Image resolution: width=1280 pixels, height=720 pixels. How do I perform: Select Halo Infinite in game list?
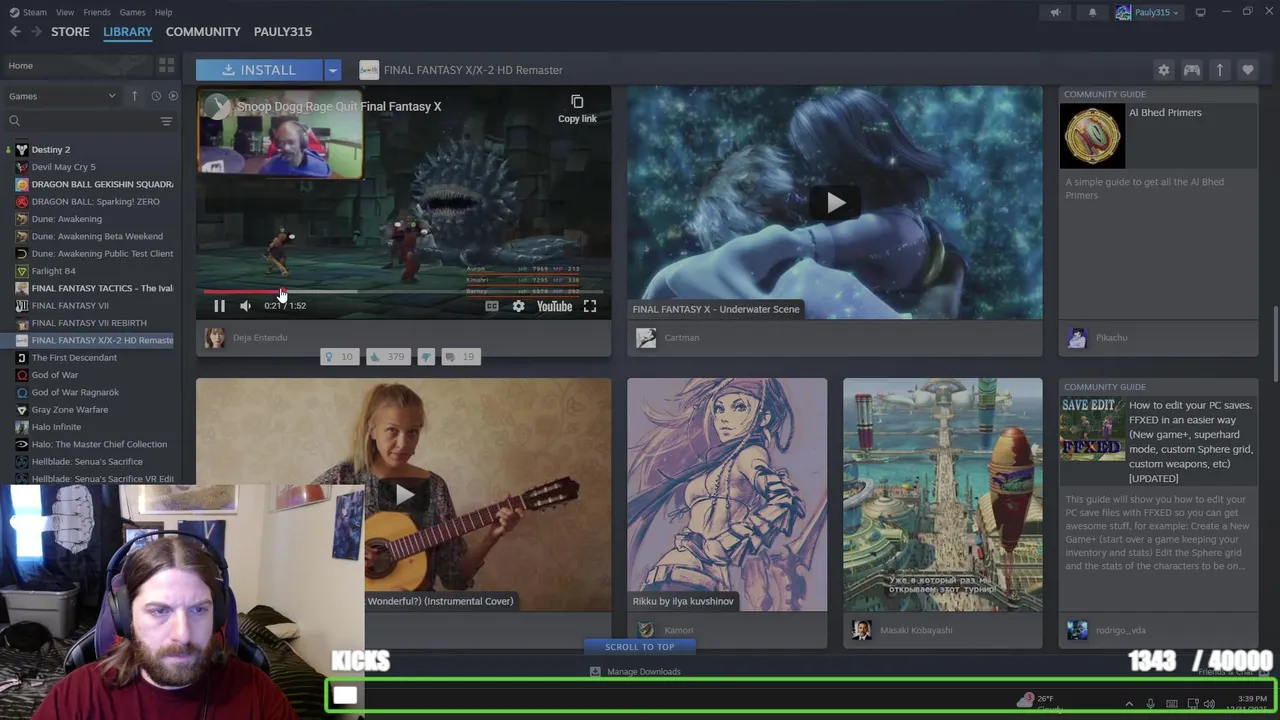click(56, 427)
